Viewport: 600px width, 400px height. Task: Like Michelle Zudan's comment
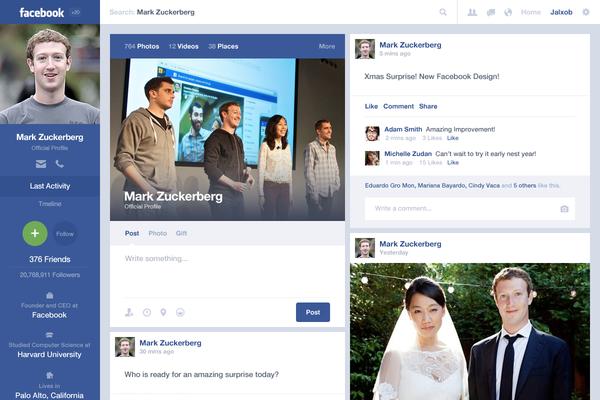pos(453,163)
